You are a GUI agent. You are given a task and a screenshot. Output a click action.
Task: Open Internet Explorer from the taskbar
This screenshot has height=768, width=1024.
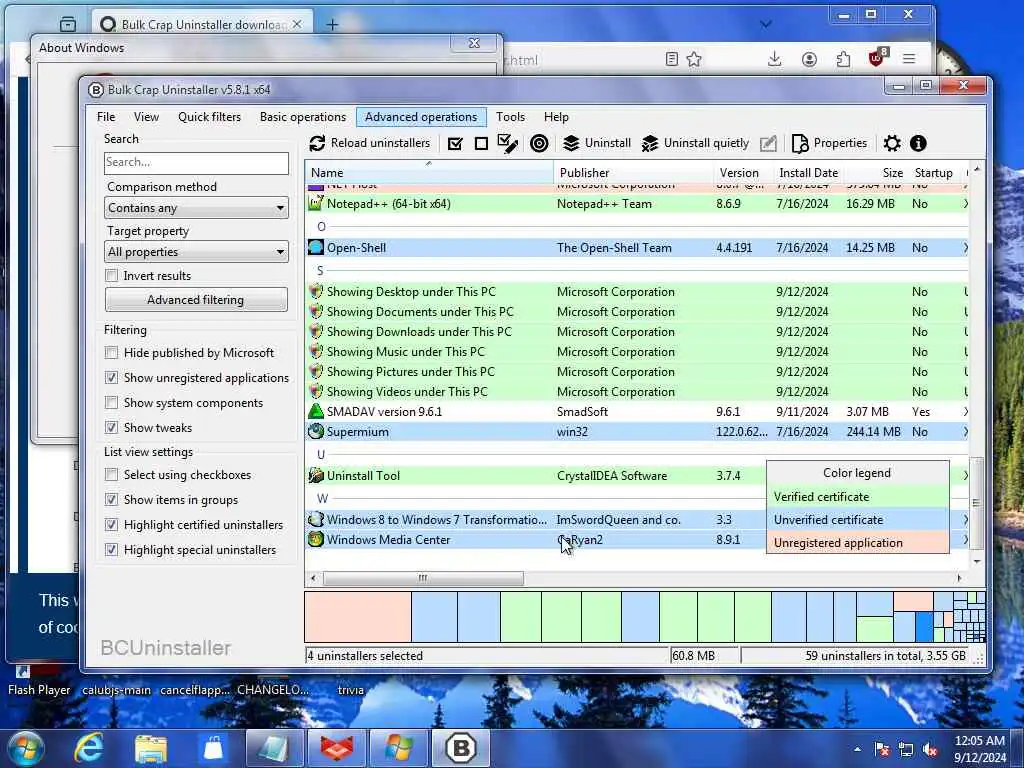88,748
